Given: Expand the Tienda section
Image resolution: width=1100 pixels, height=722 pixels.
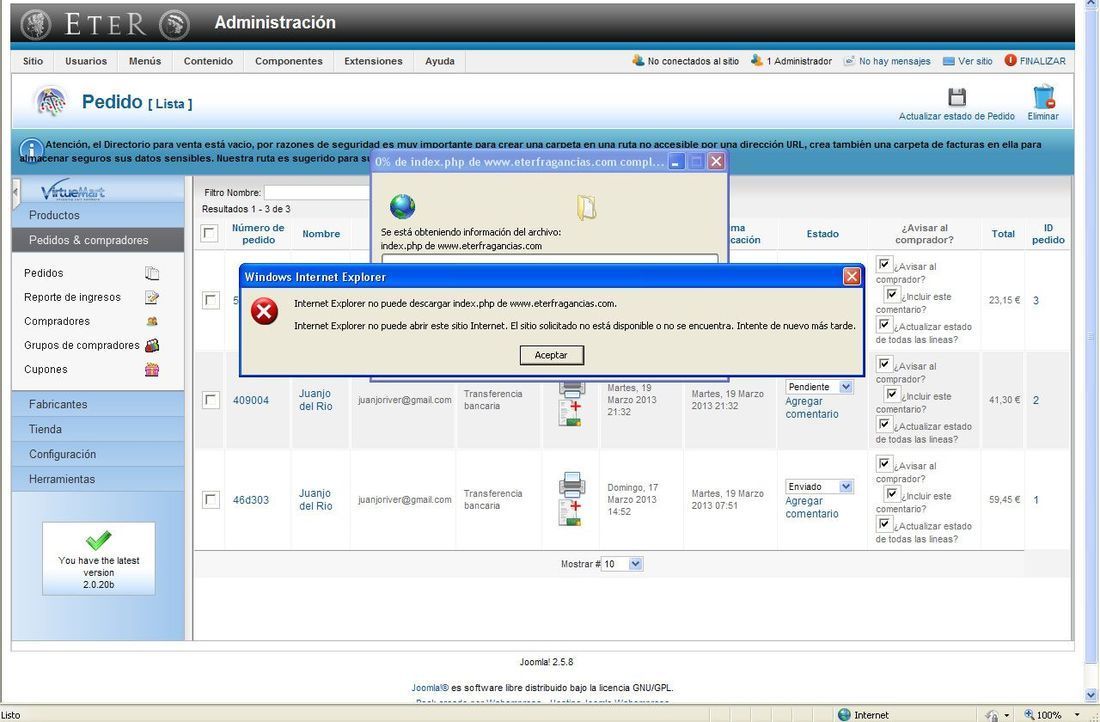Looking at the screenshot, I should (x=98, y=429).
